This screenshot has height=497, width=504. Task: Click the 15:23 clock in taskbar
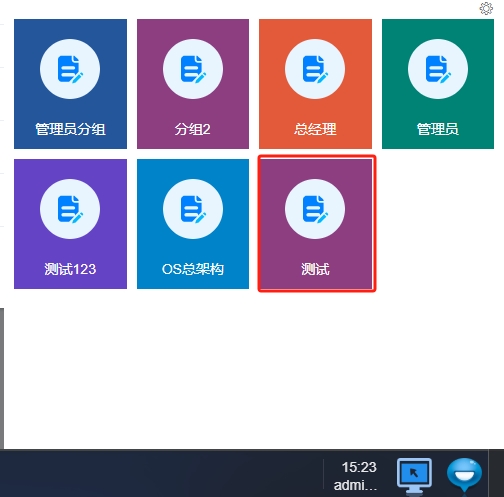pyautogui.click(x=359, y=467)
